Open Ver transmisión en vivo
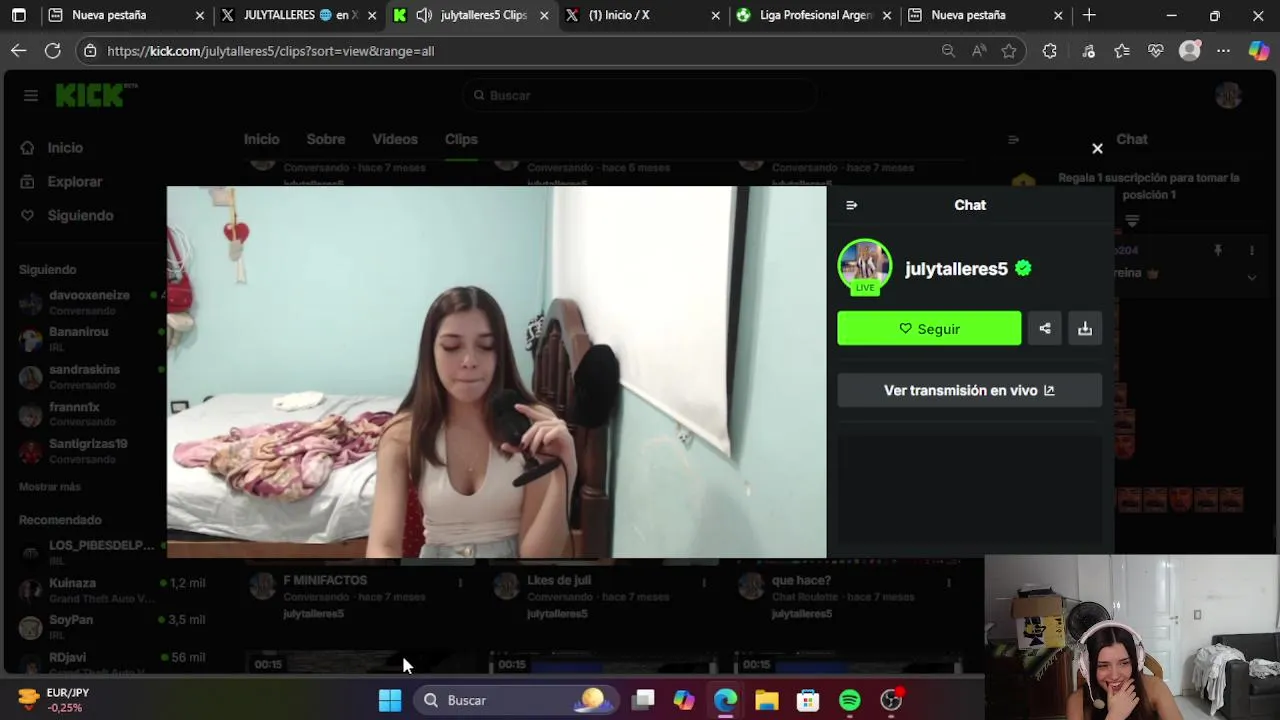1280x720 pixels. coord(969,390)
